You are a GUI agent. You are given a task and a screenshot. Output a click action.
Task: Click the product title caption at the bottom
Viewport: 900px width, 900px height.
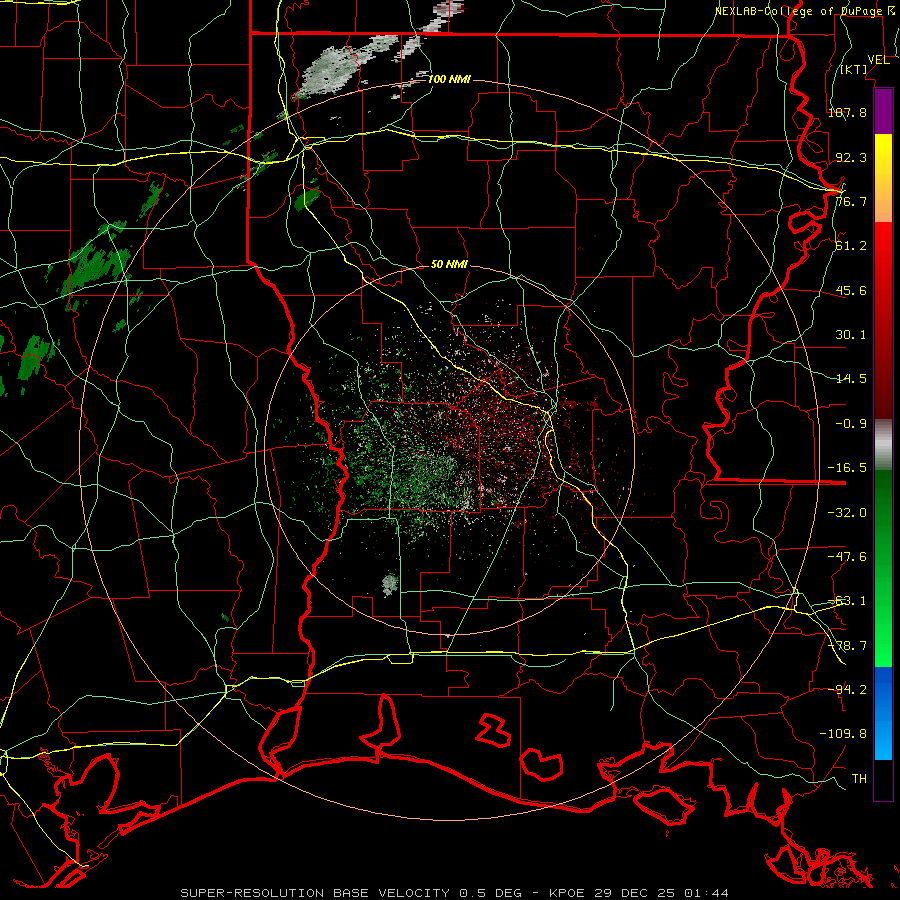coord(455,893)
